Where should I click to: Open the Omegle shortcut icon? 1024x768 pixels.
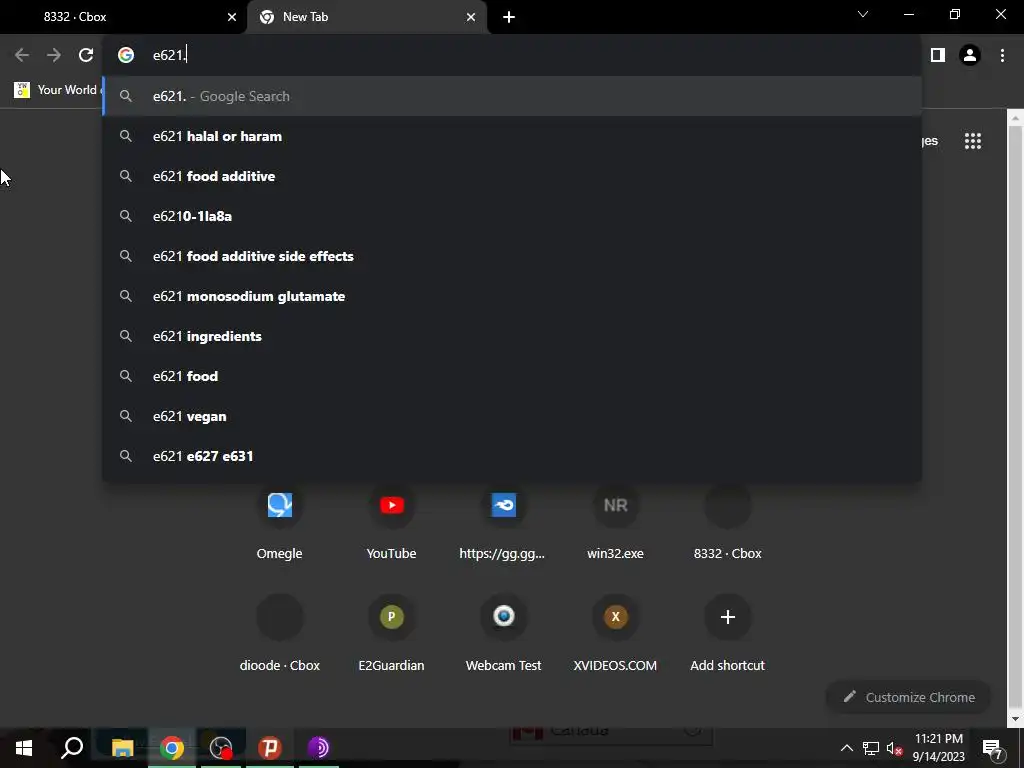pos(280,505)
